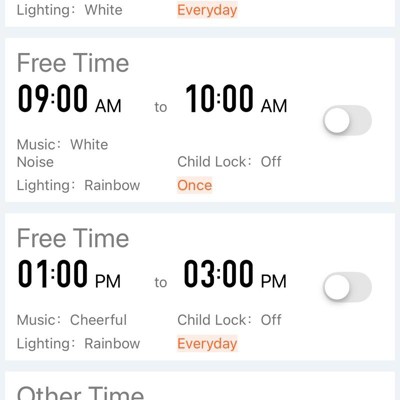Open the first Free Time card title

point(73,63)
